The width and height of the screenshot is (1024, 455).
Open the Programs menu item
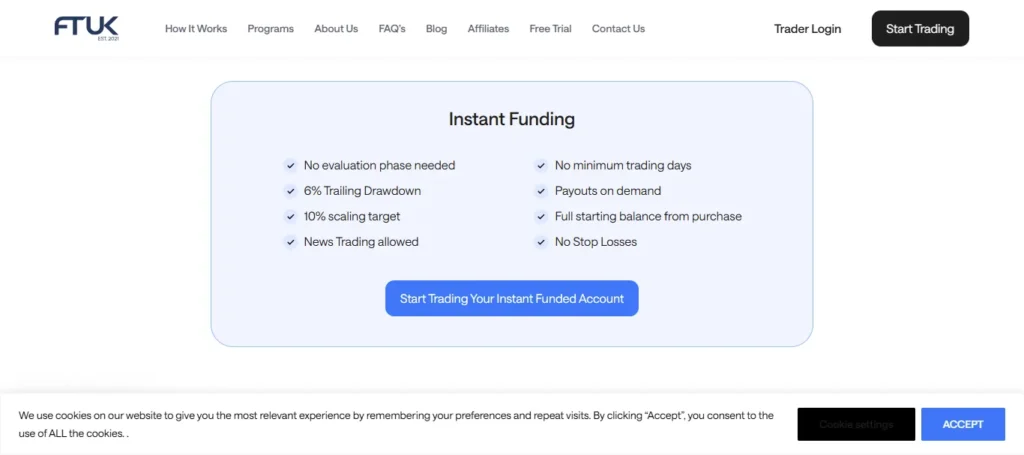coord(270,29)
